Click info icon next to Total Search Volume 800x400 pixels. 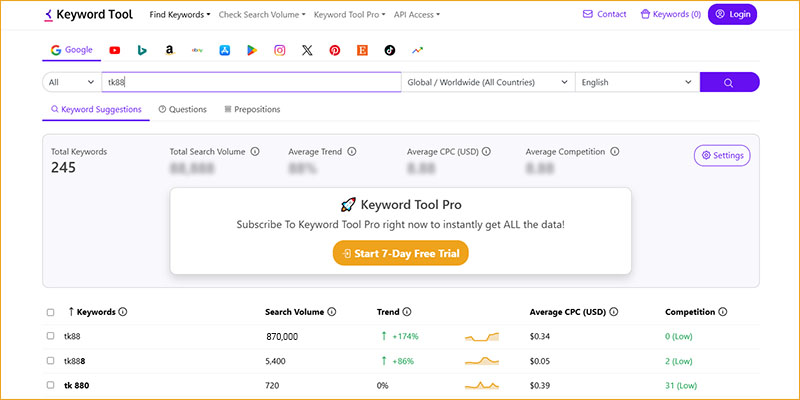(255, 152)
